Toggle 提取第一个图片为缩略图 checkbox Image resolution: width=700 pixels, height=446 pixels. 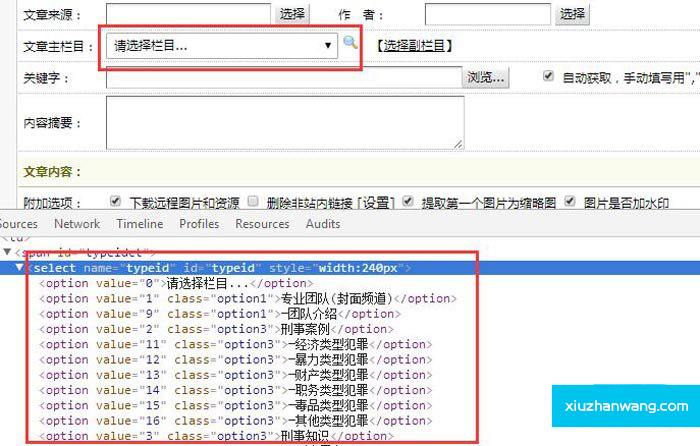point(408,200)
